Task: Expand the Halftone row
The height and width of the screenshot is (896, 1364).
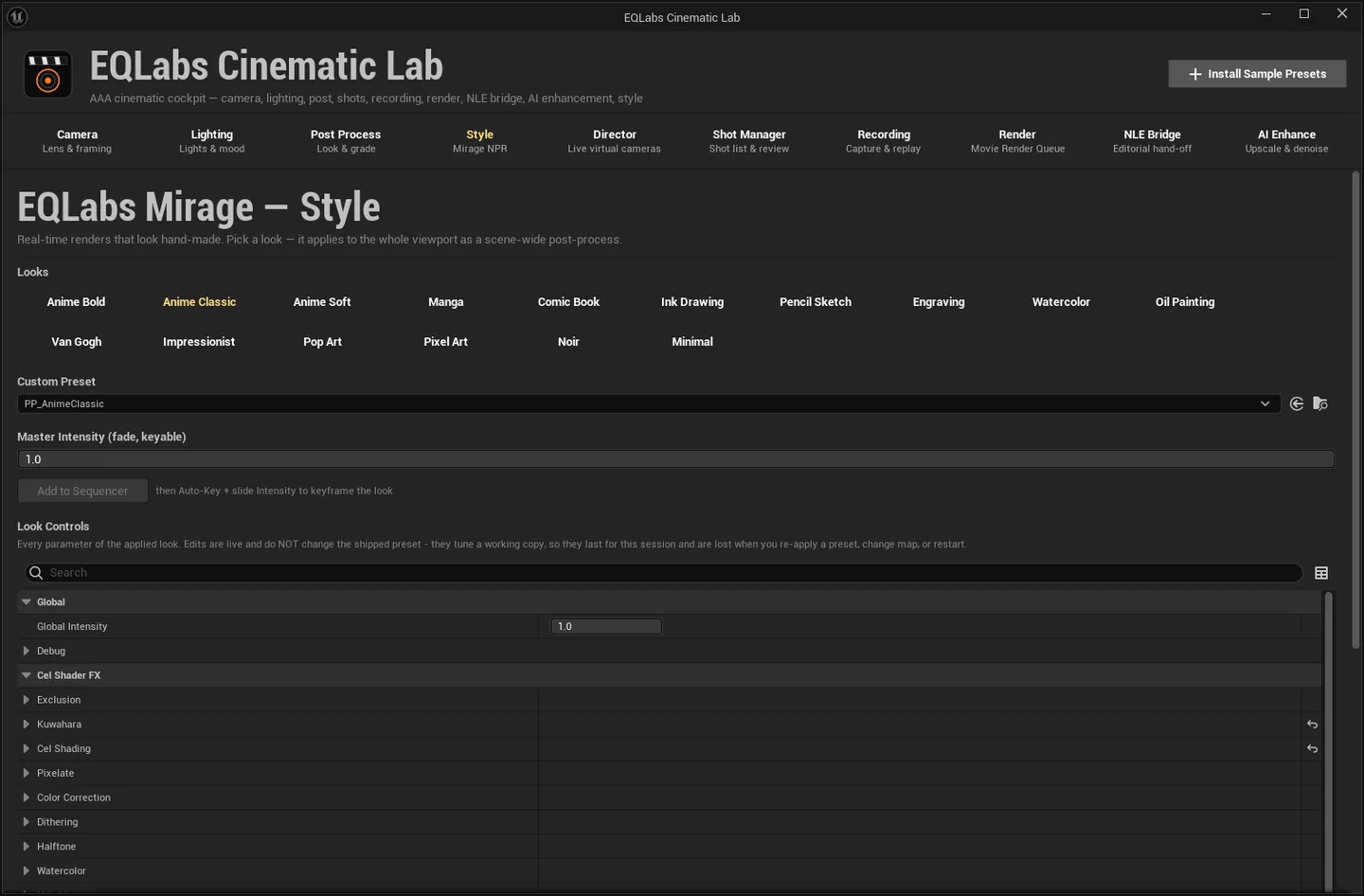Action: click(26, 847)
